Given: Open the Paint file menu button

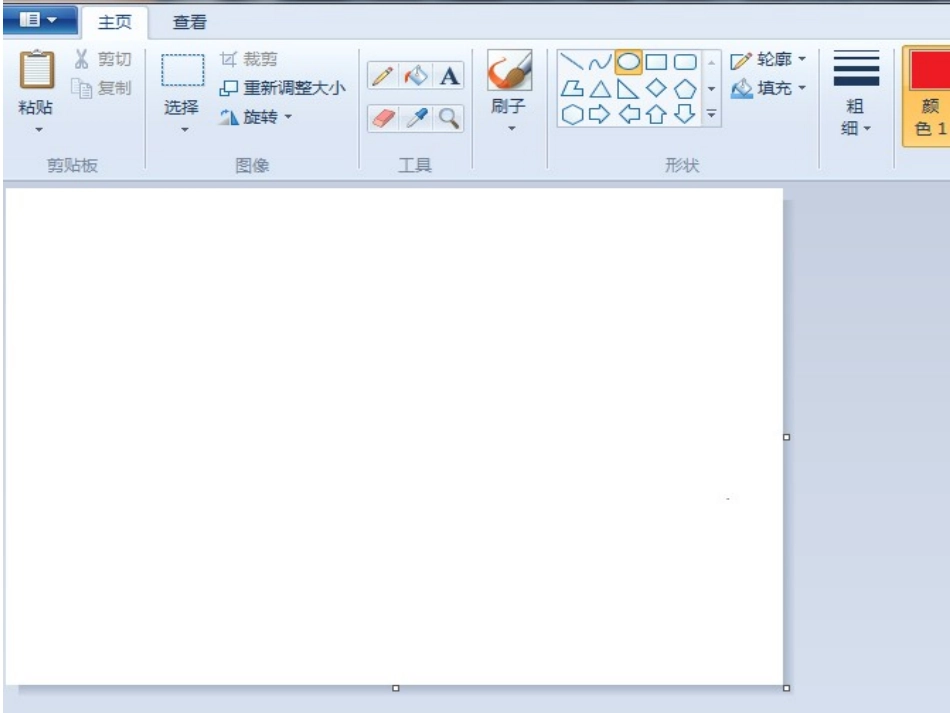Looking at the screenshot, I should point(39,20).
